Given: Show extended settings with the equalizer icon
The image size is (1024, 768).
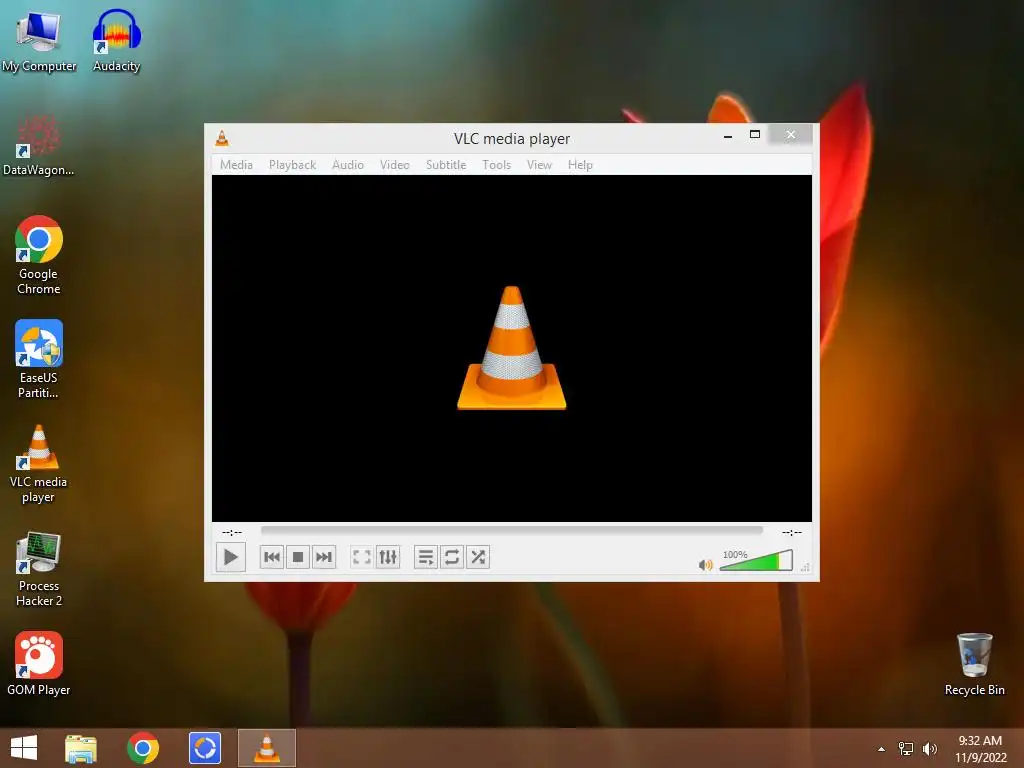Looking at the screenshot, I should (388, 557).
